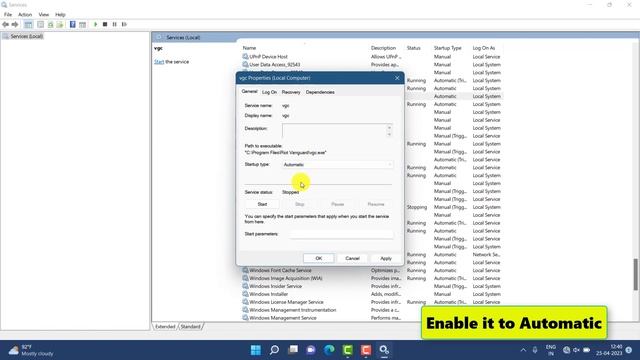The image size is (640, 360).
Task: Open the Windows Start menu
Action: pyautogui.click(x=256, y=350)
